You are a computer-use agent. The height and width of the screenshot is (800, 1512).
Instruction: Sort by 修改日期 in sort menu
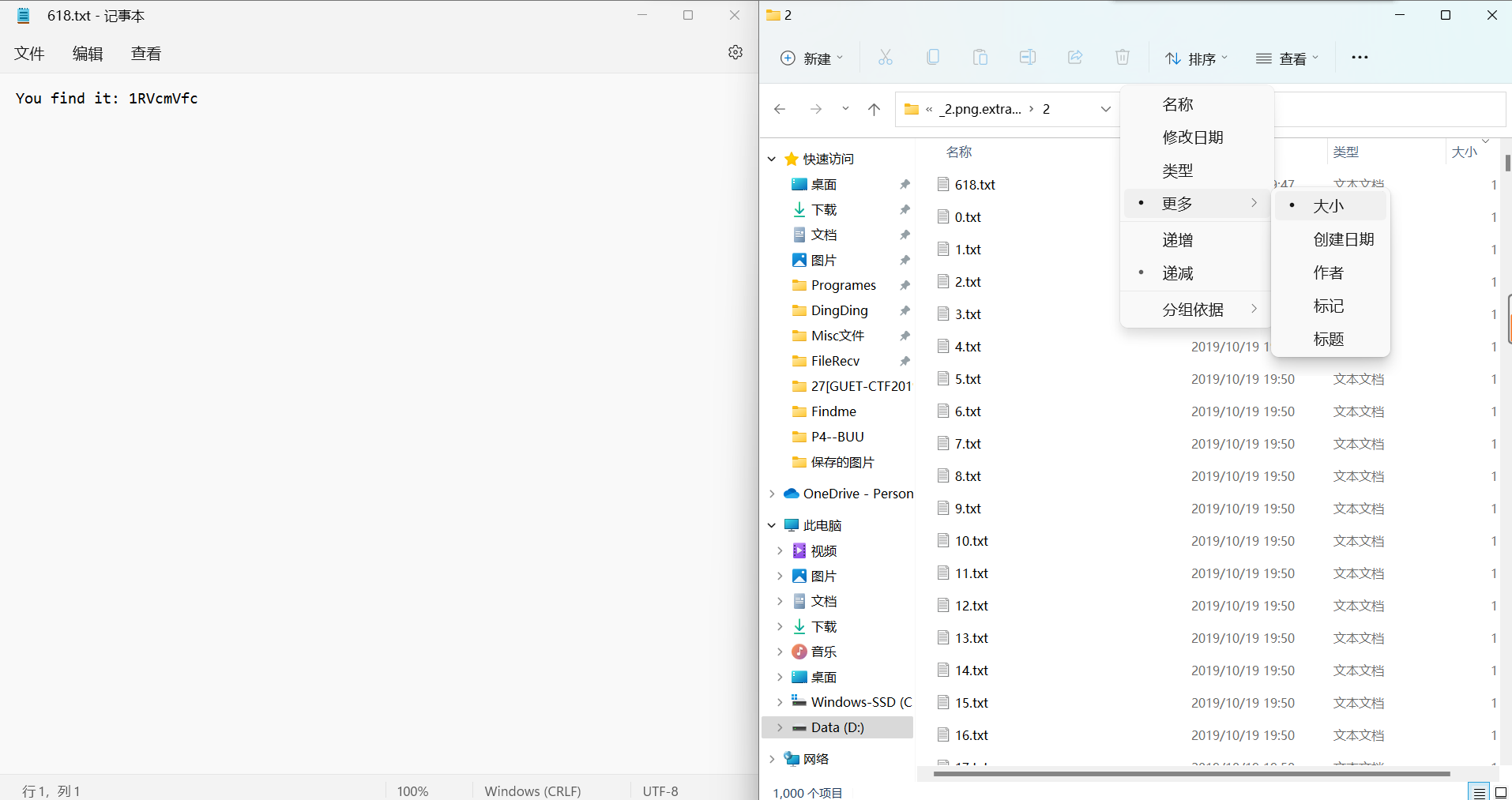point(1195,137)
